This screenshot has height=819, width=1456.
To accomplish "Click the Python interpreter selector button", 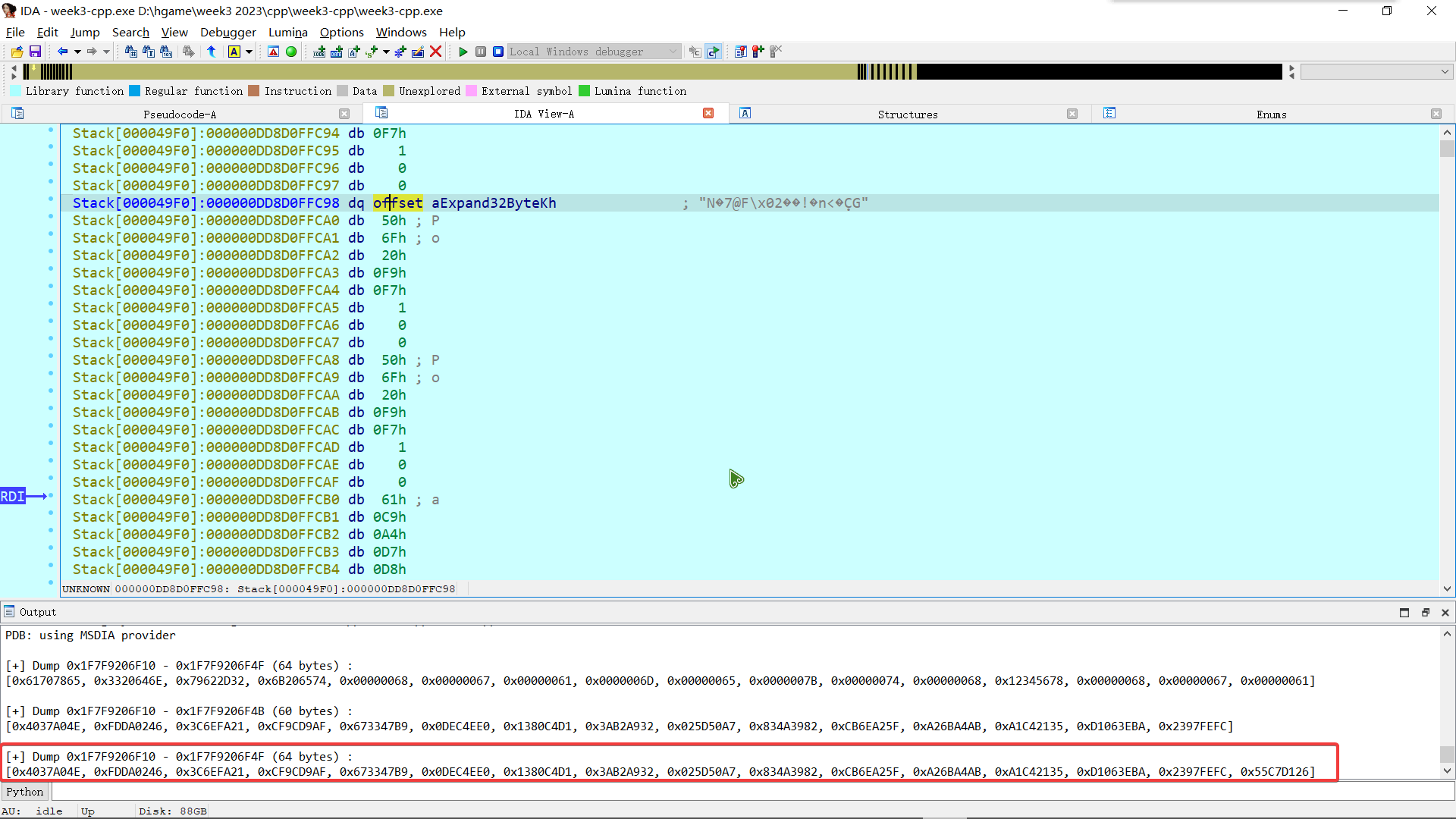I will (x=25, y=792).
